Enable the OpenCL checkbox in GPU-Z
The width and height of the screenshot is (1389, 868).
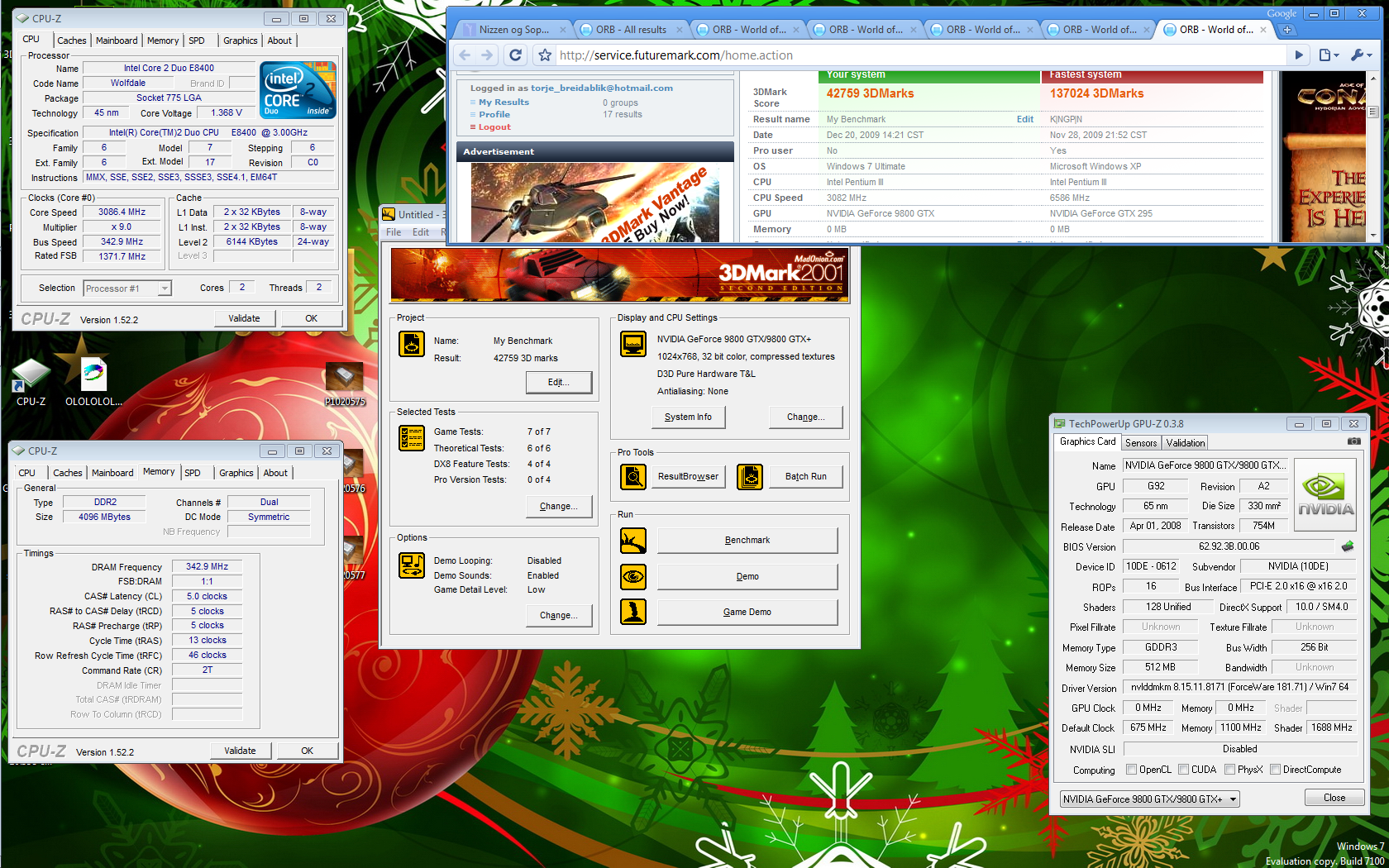tap(1131, 770)
